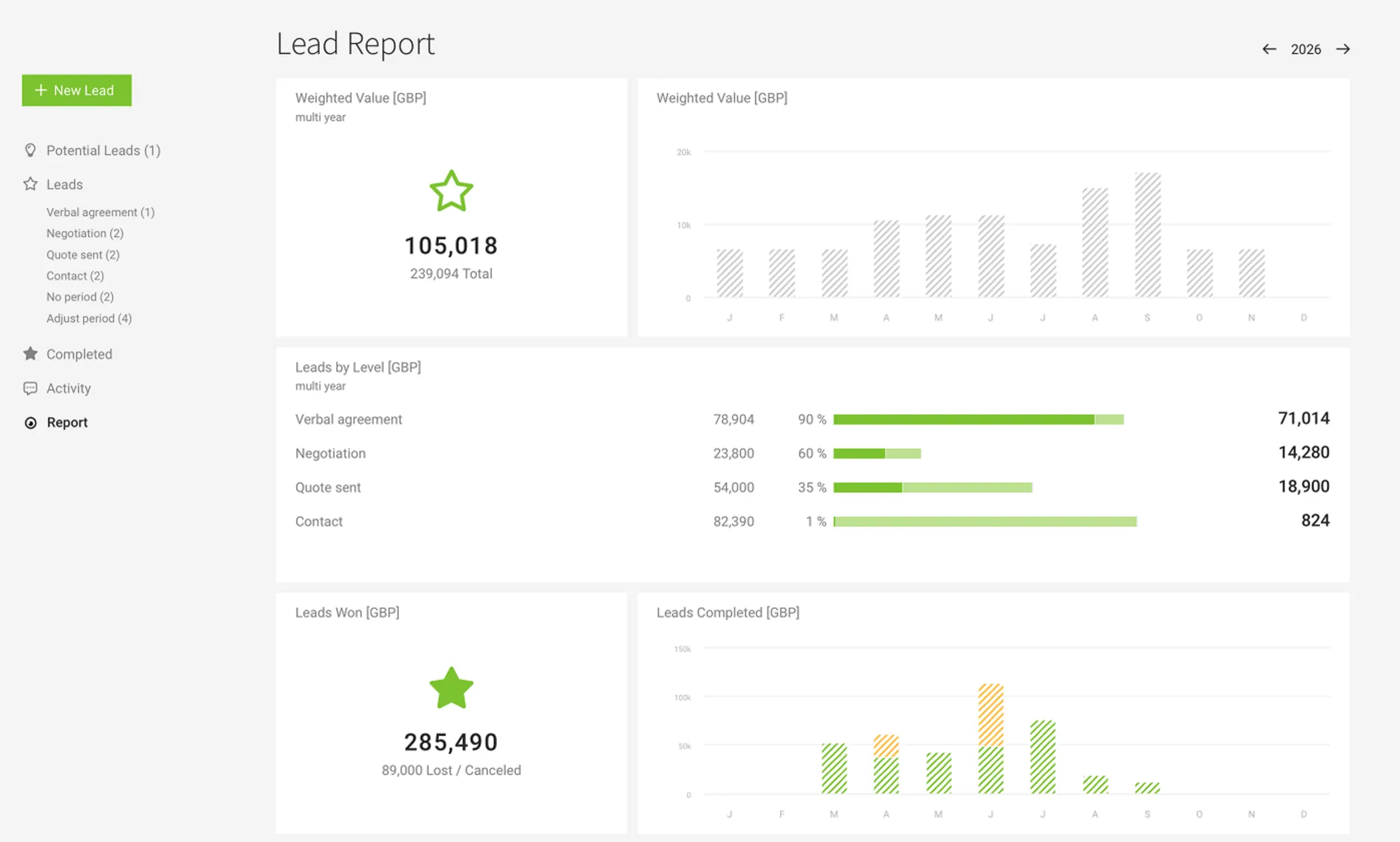
Task: Click the 105,018 weighted value figure
Action: (x=451, y=245)
